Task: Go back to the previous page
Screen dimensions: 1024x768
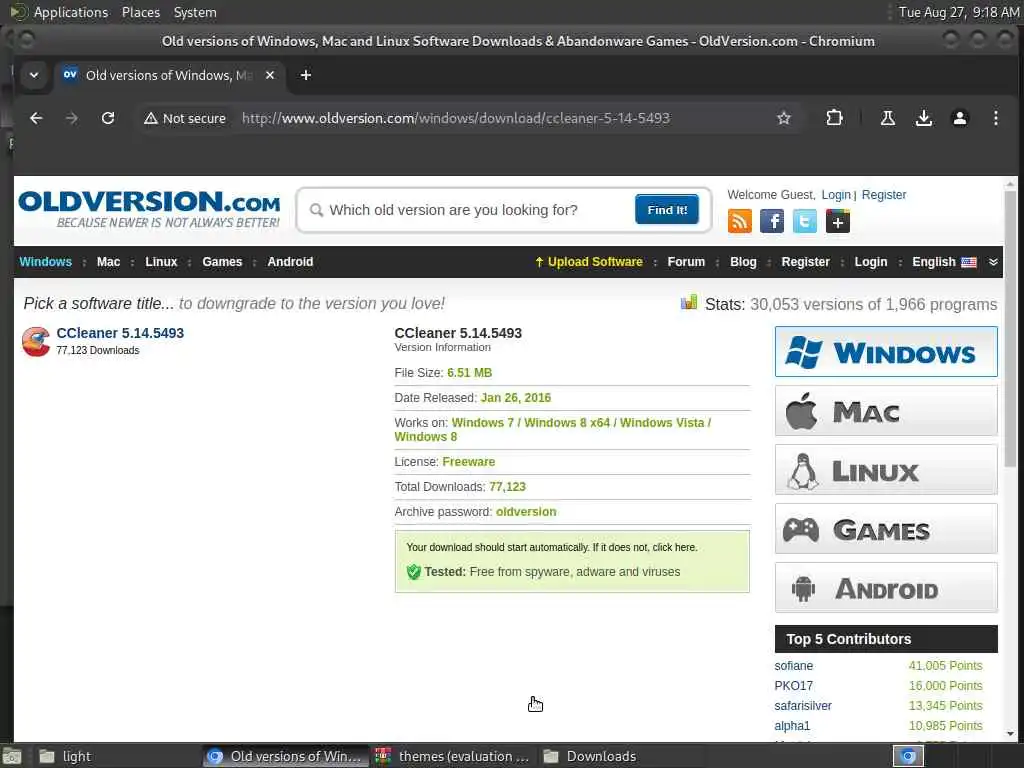Action: [x=36, y=118]
